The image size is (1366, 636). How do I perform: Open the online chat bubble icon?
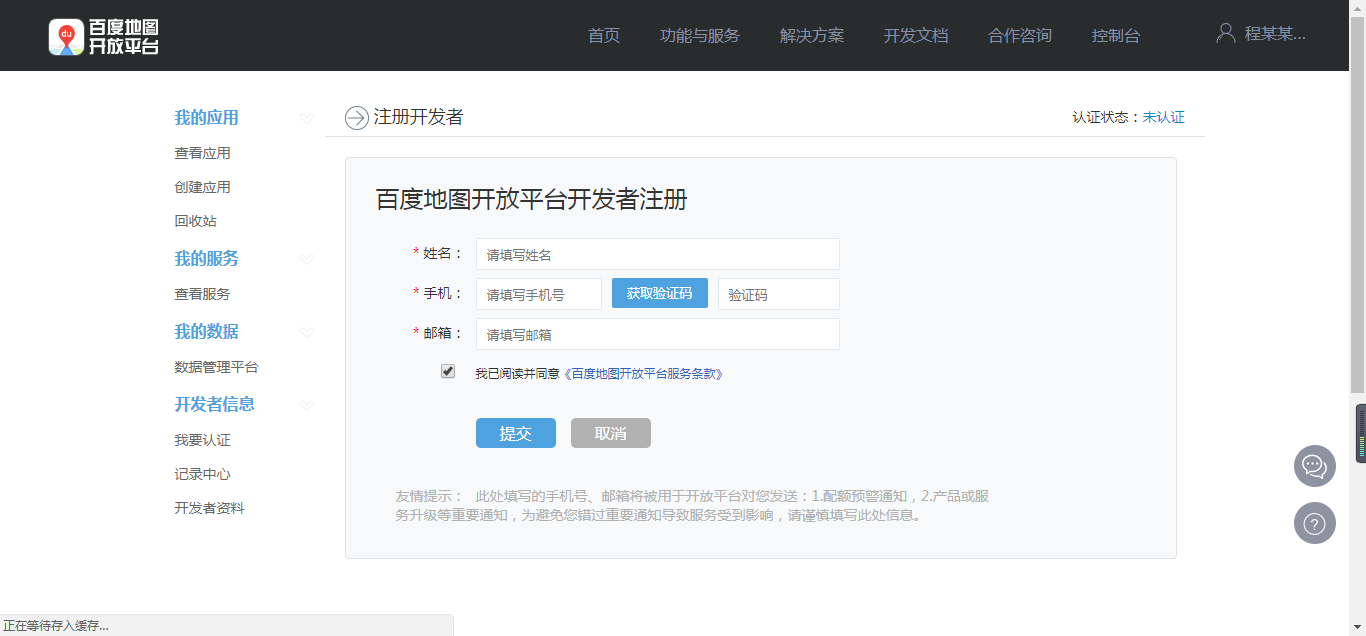pyautogui.click(x=1315, y=466)
